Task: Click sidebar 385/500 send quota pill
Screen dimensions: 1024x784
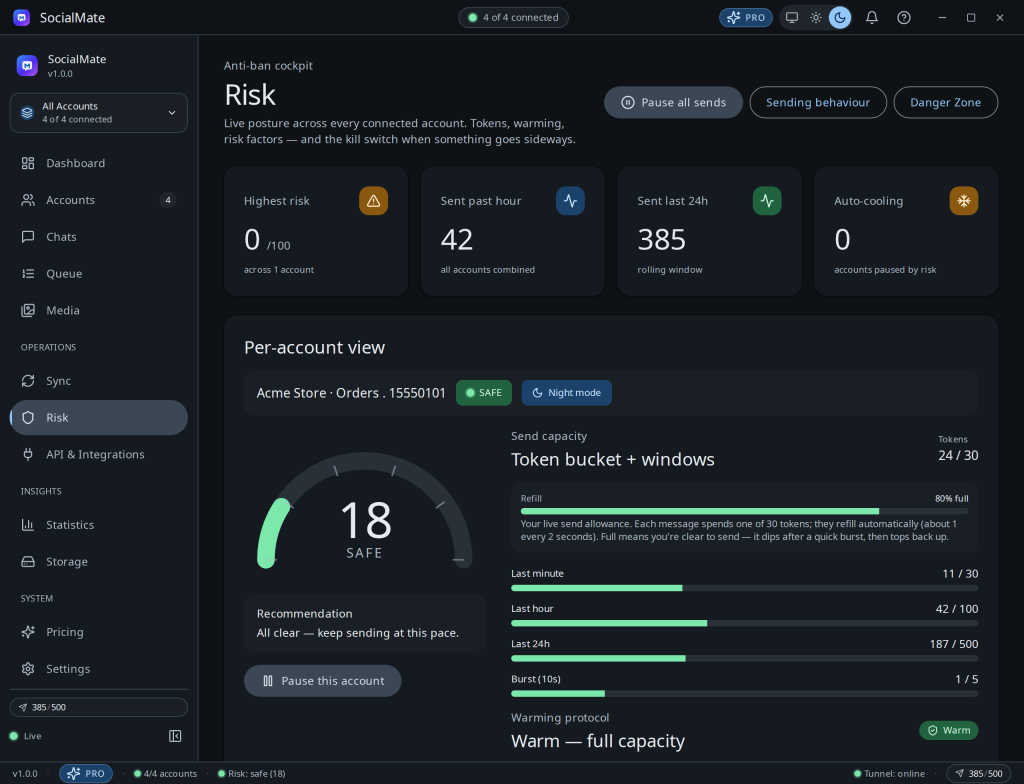Action: (x=99, y=707)
